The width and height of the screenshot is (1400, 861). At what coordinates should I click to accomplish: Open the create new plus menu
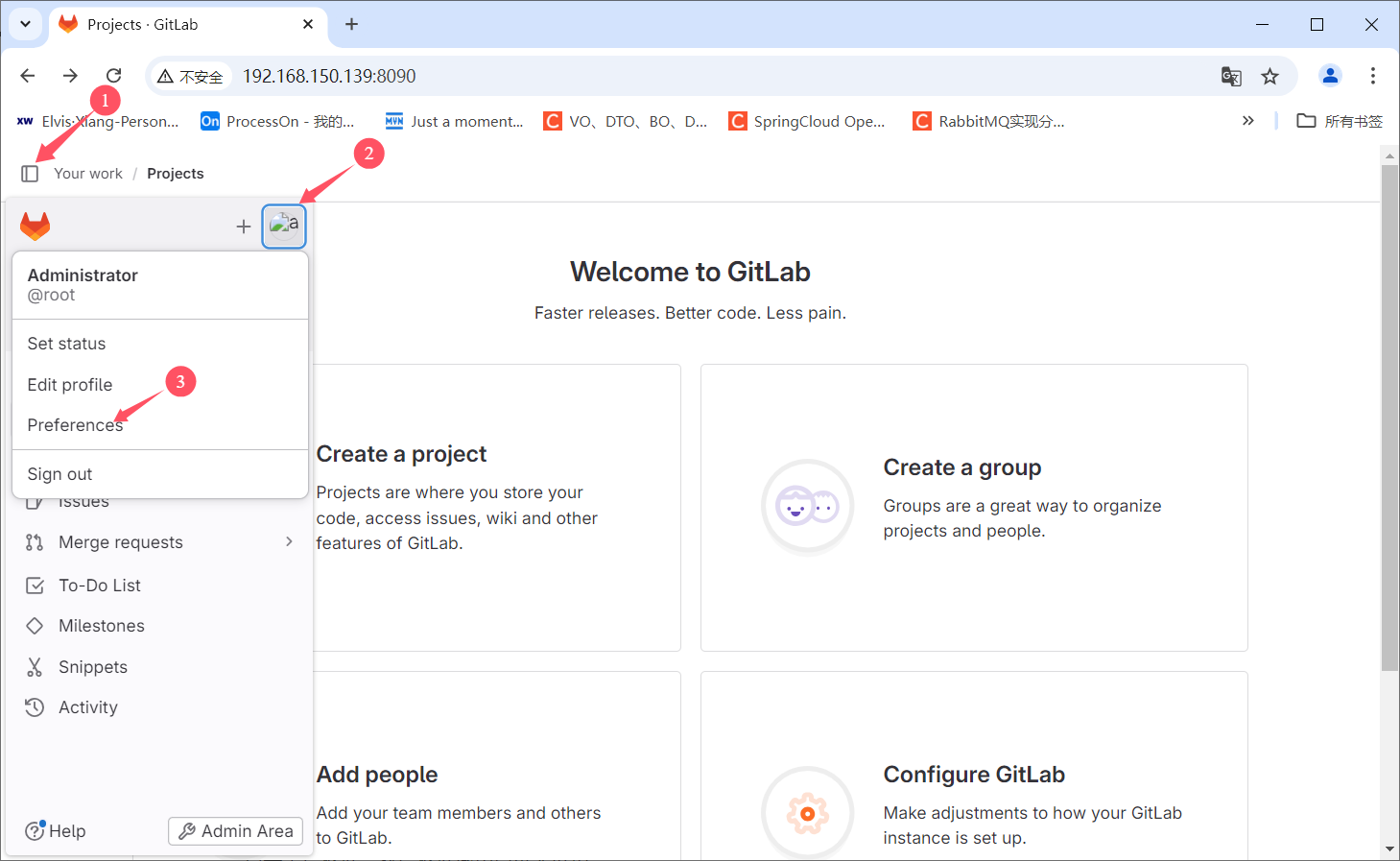244,227
